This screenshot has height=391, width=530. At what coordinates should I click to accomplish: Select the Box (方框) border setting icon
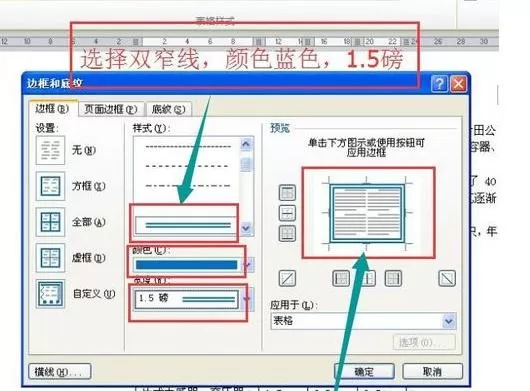click(x=50, y=186)
